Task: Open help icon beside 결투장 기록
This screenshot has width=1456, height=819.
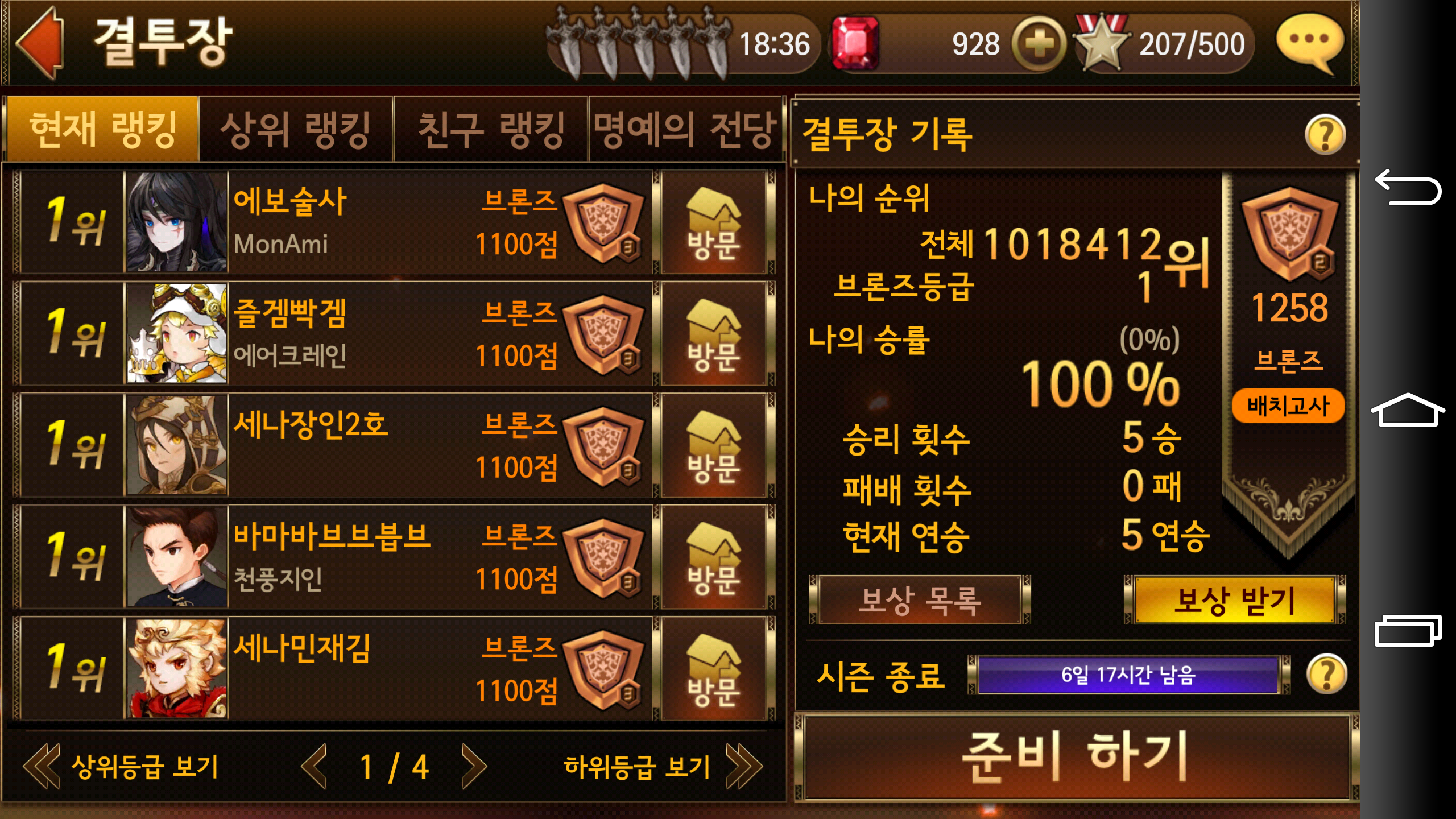Action: 1325,135
